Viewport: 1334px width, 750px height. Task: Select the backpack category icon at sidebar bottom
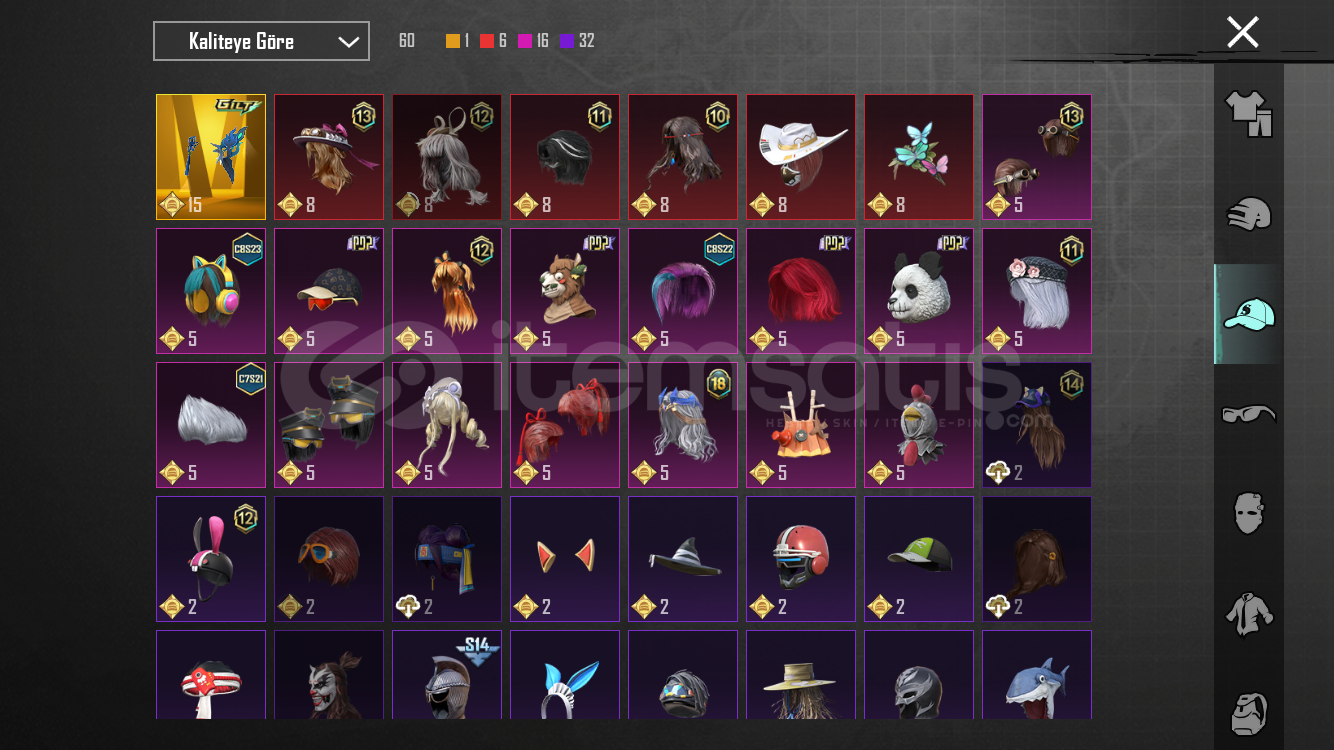1248,712
